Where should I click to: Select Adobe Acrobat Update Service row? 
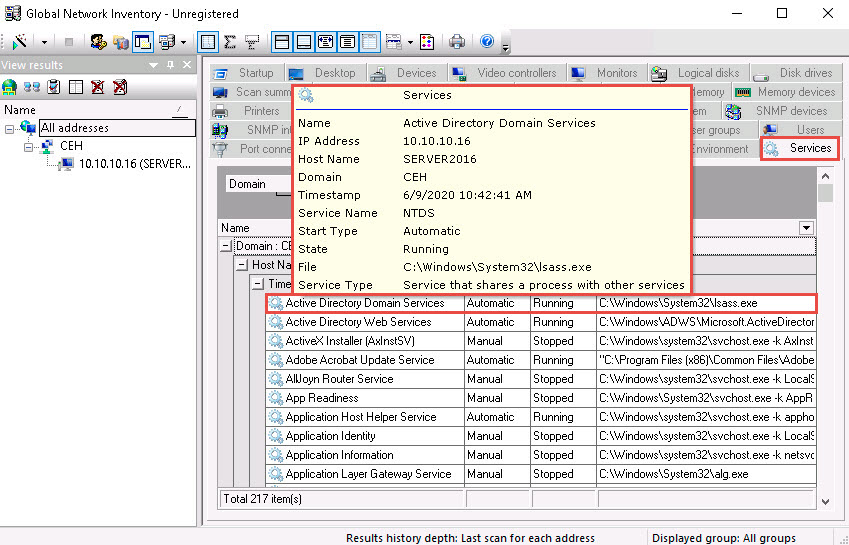point(540,360)
